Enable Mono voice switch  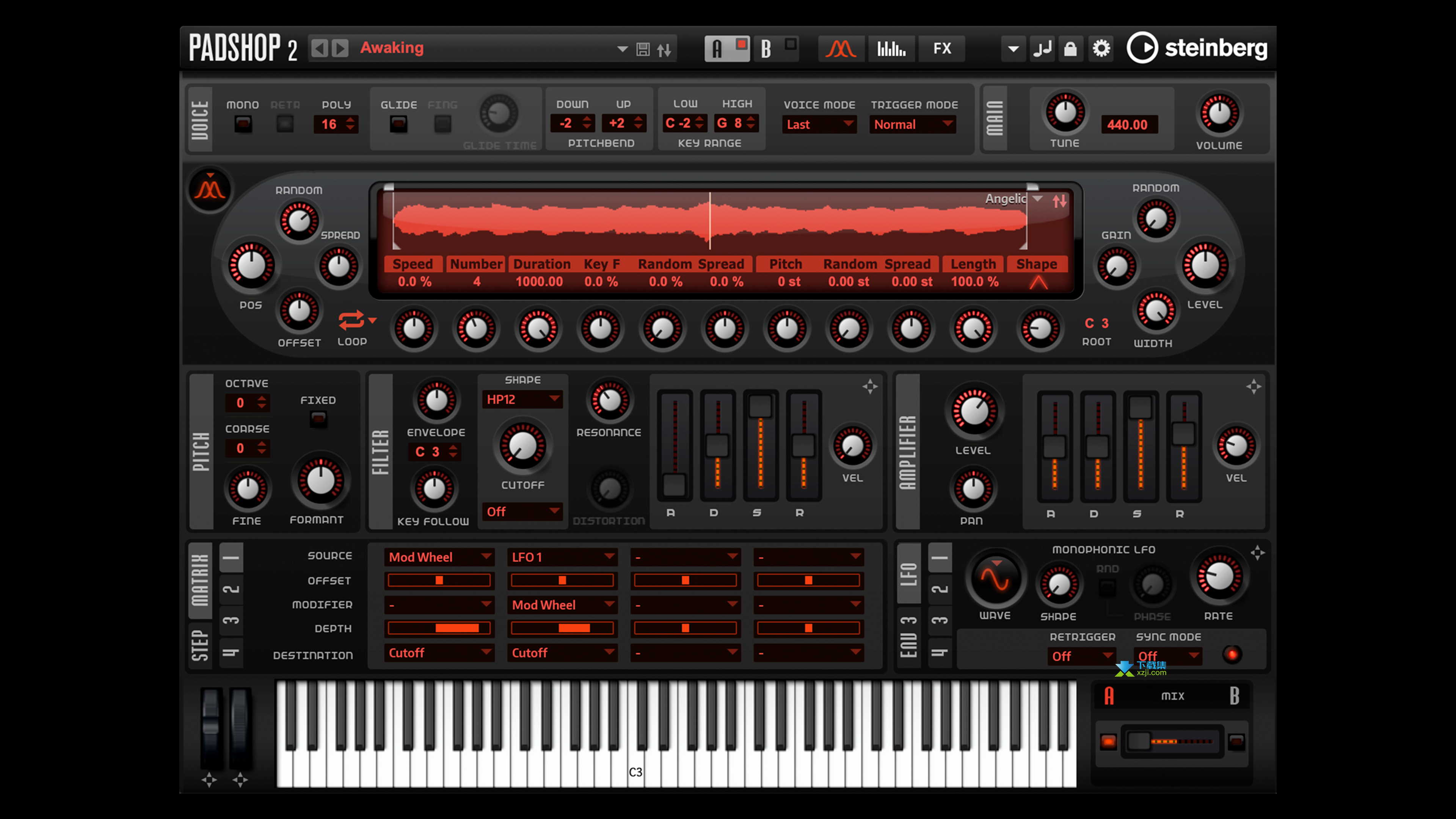(x=243, y=124)
